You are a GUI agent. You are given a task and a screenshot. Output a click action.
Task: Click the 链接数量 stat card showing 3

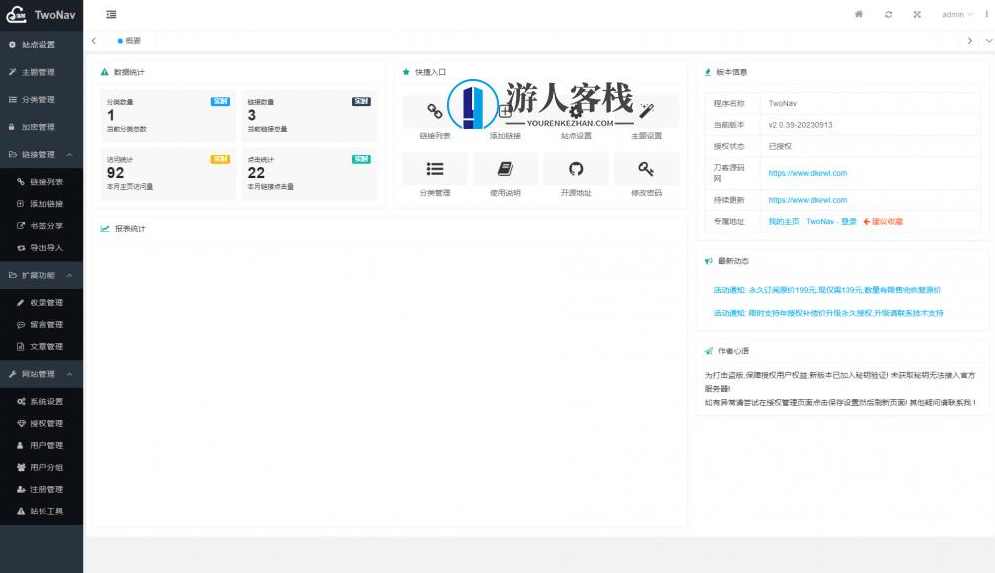tap(309, 115)
